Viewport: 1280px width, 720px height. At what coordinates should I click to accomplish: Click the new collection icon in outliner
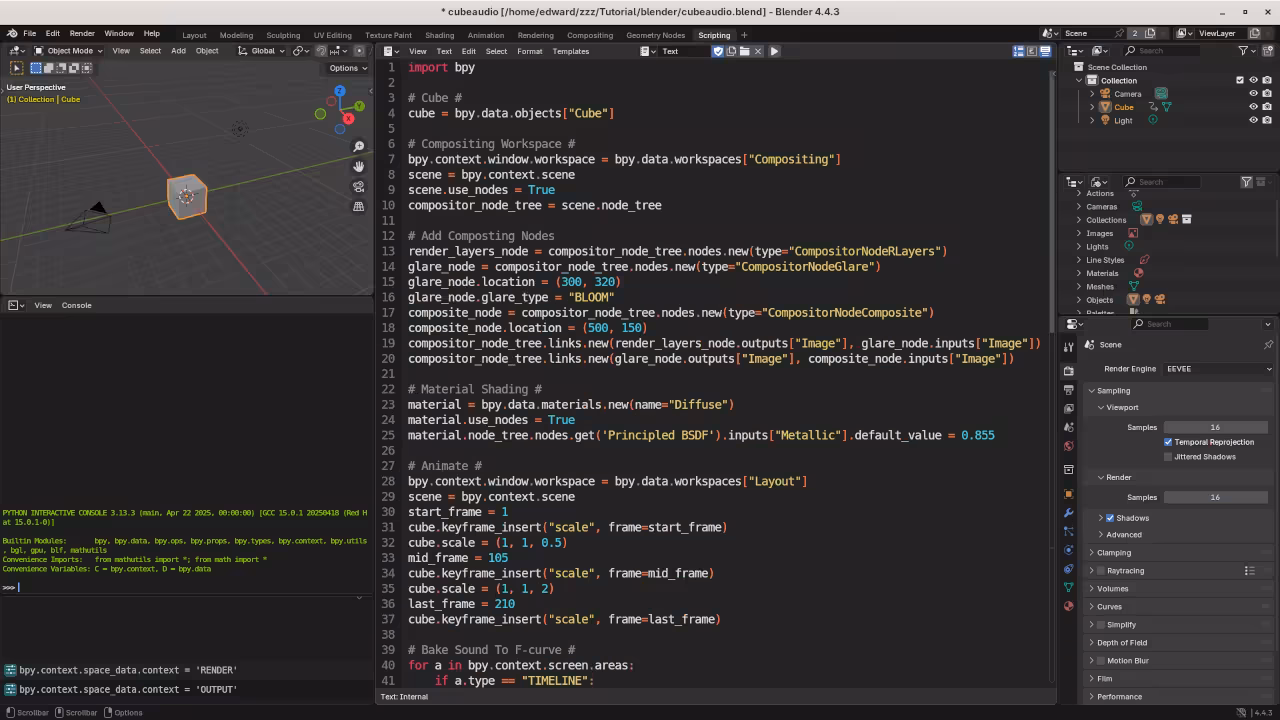coord(1268,50)
